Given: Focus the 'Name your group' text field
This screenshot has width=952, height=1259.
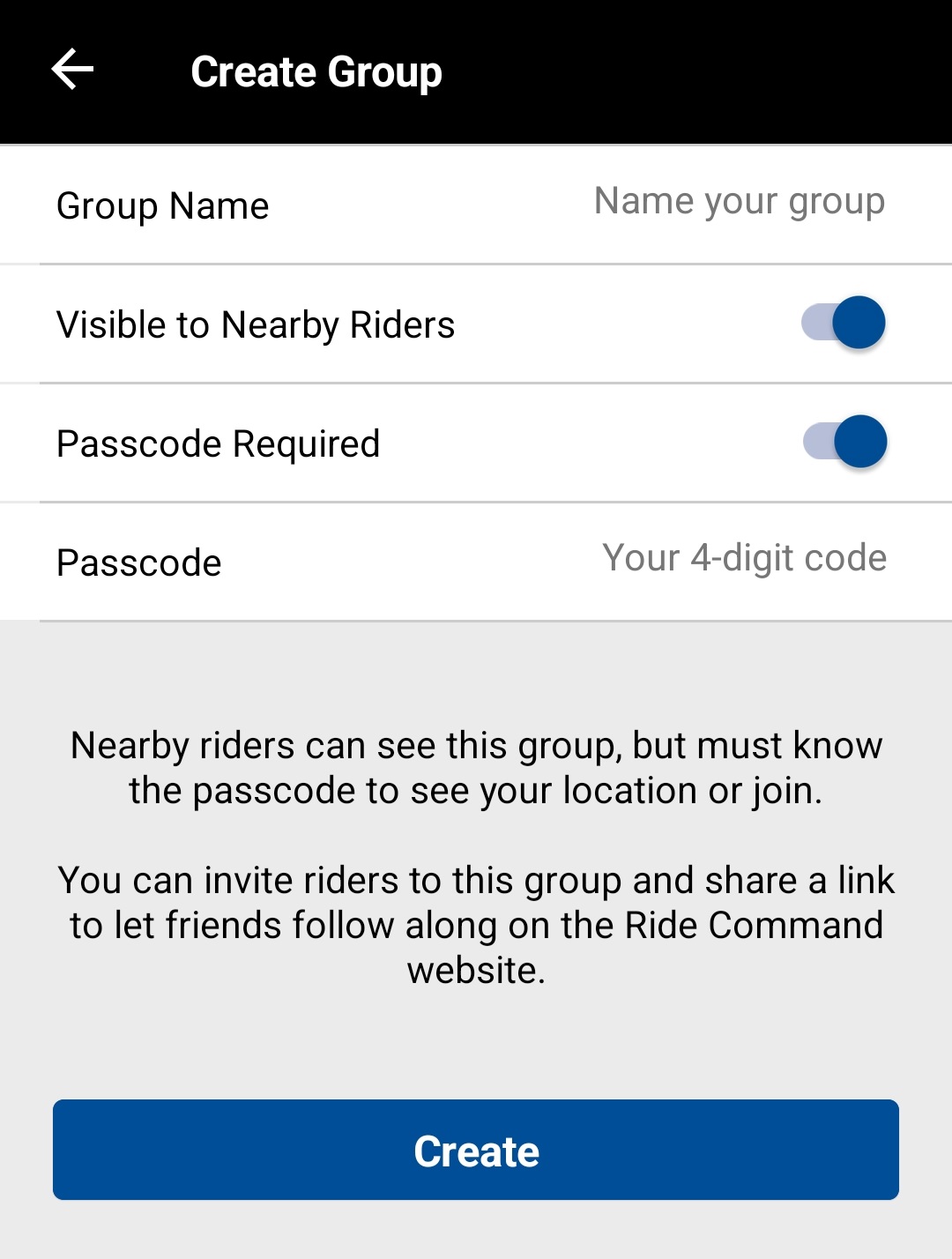Looking at the screenshot, I should 739,202.
